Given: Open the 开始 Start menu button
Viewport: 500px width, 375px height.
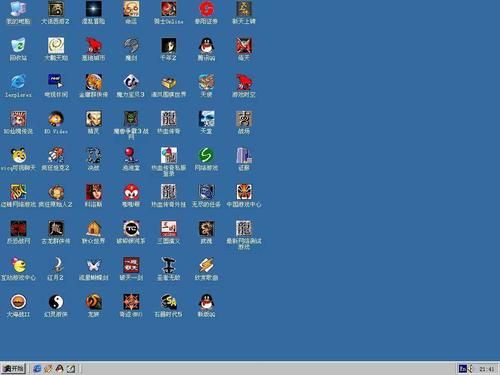Looking at the screenshot, I should tap(13, 369).
